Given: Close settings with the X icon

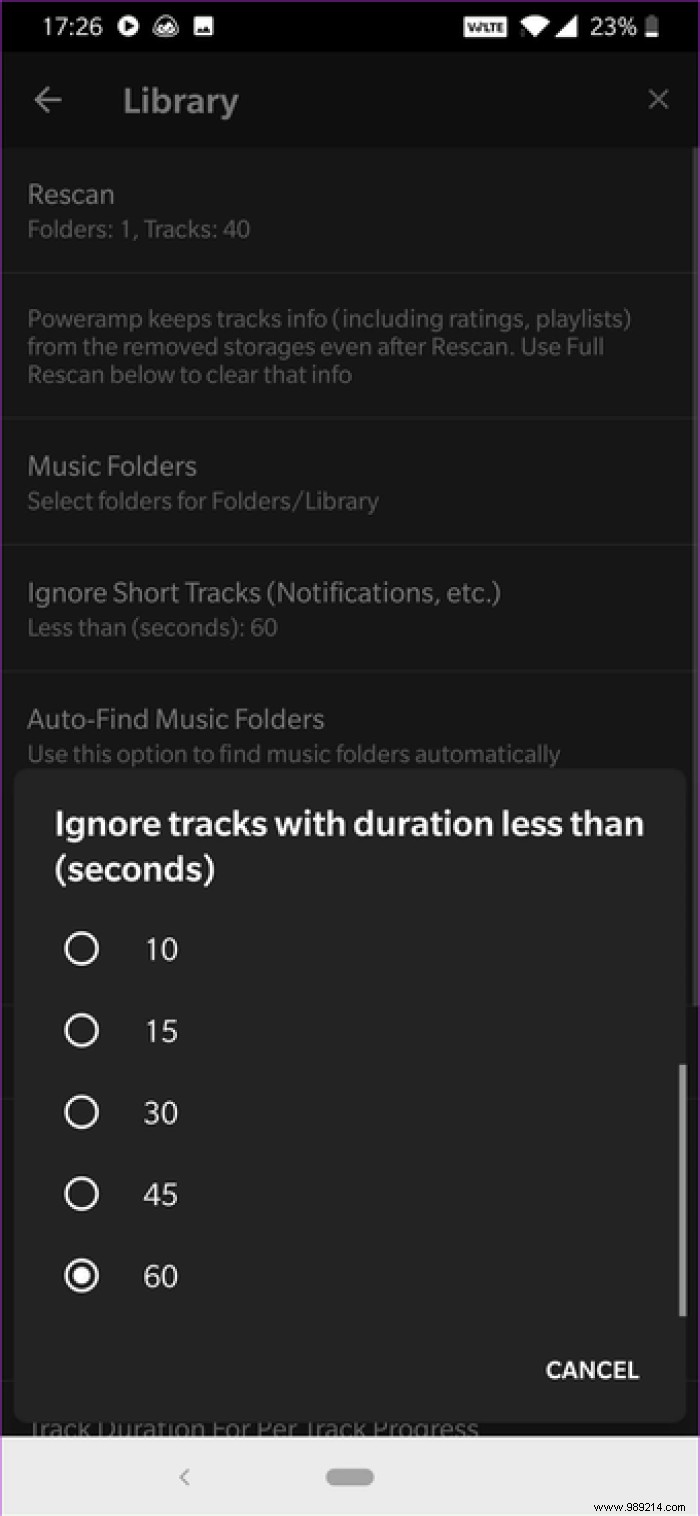Looking at the screenshot, I should click(x=658, y=99).
